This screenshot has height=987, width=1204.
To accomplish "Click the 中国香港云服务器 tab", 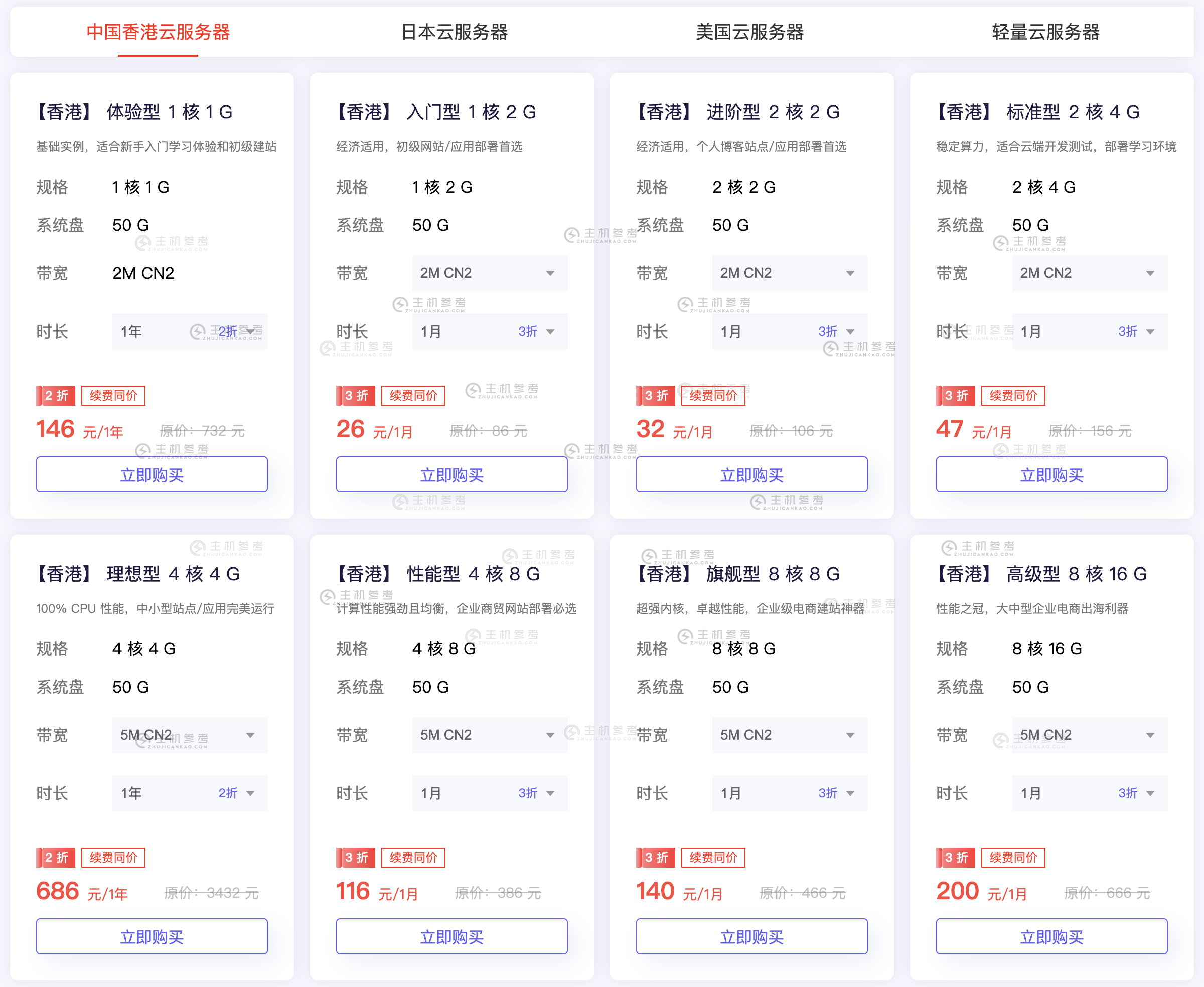I will 158,32.
